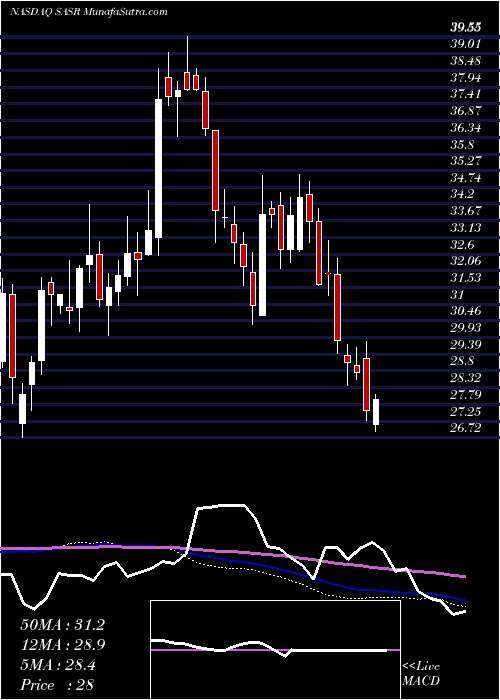Click the 38.48 price axis label
The height and width of the screenshot is (700, 500).
[466, 61]
